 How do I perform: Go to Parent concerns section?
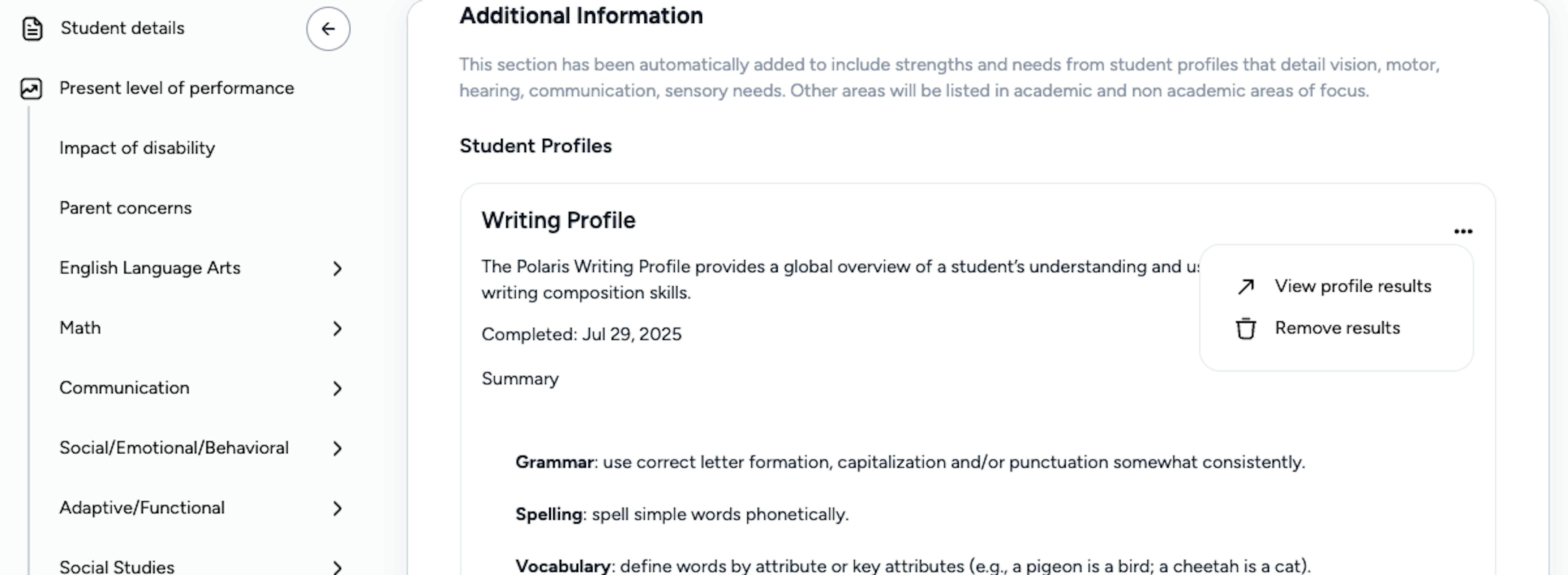pos(125,208)
